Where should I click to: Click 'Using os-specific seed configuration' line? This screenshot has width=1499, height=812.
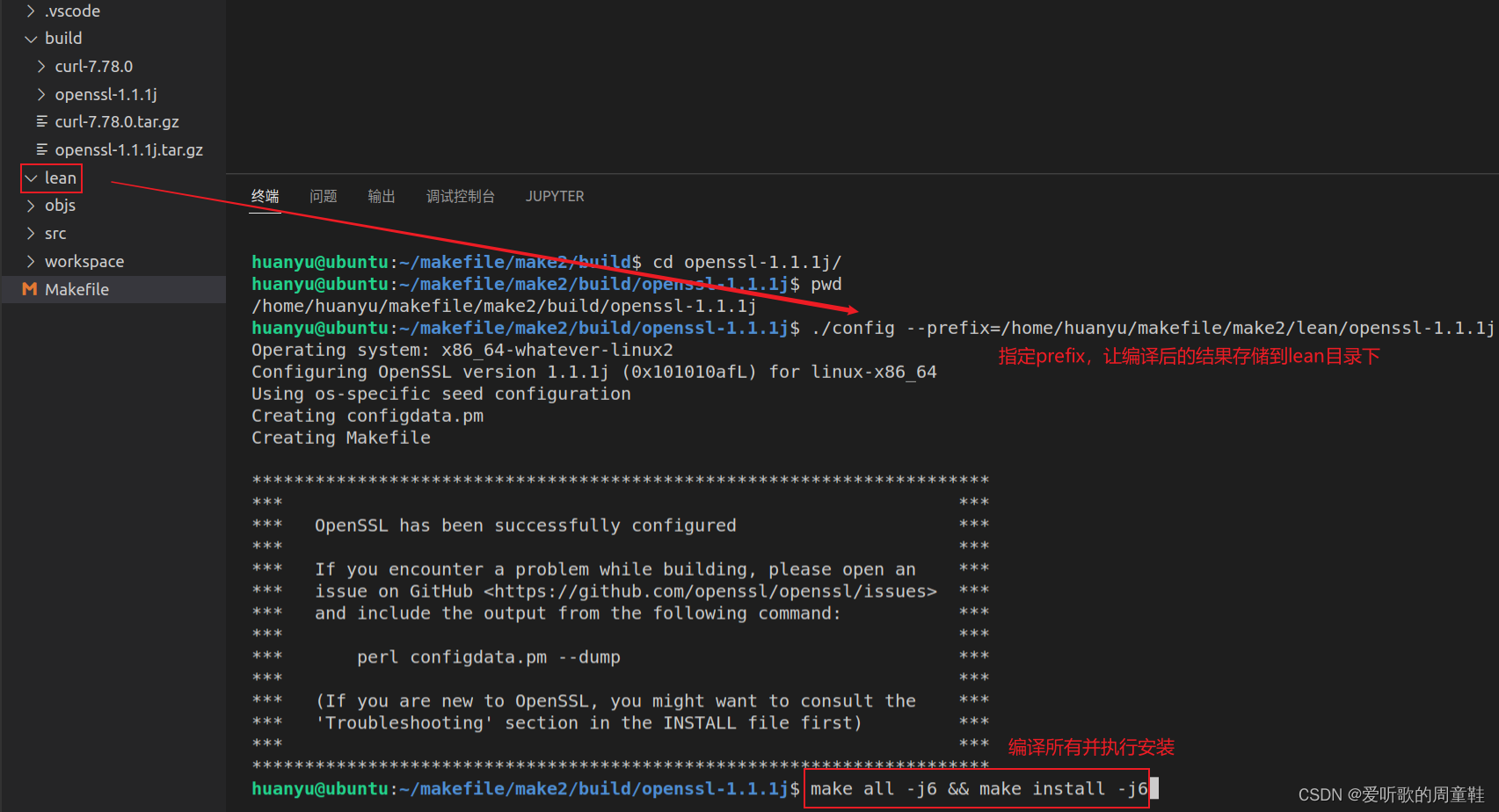(441, 394)
